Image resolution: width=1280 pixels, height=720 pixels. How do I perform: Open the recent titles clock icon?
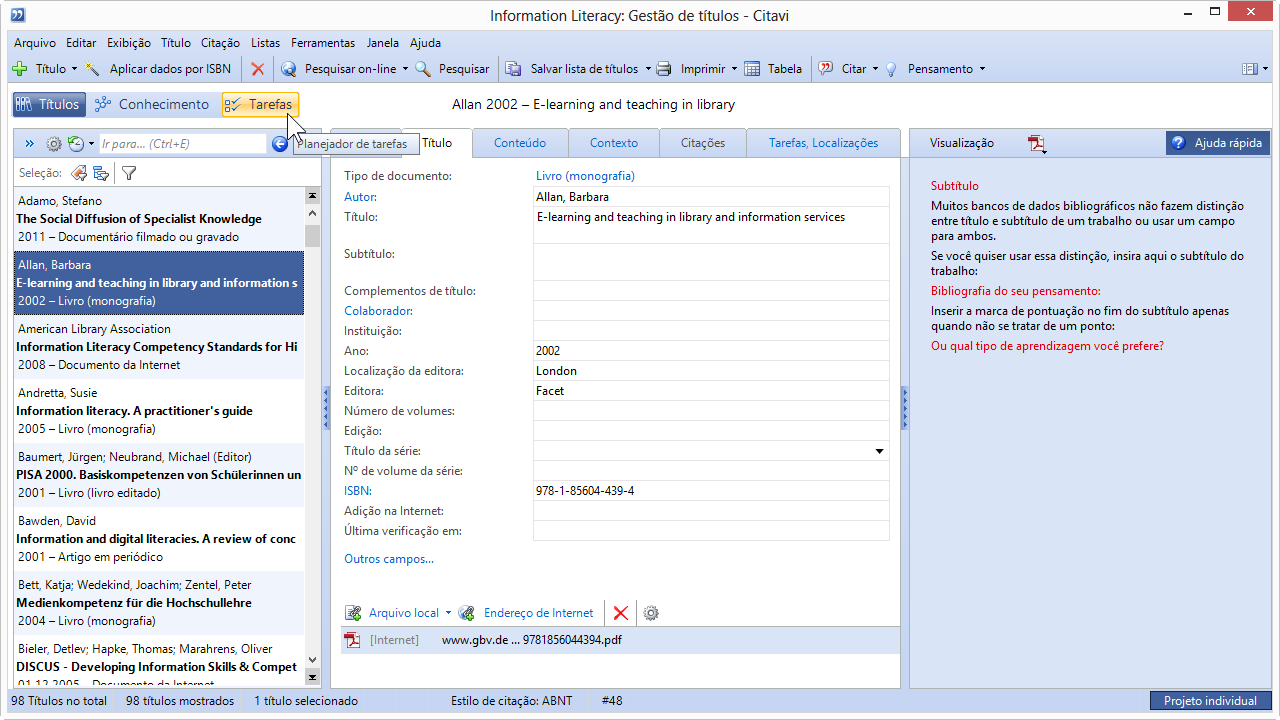coord(75,144)
